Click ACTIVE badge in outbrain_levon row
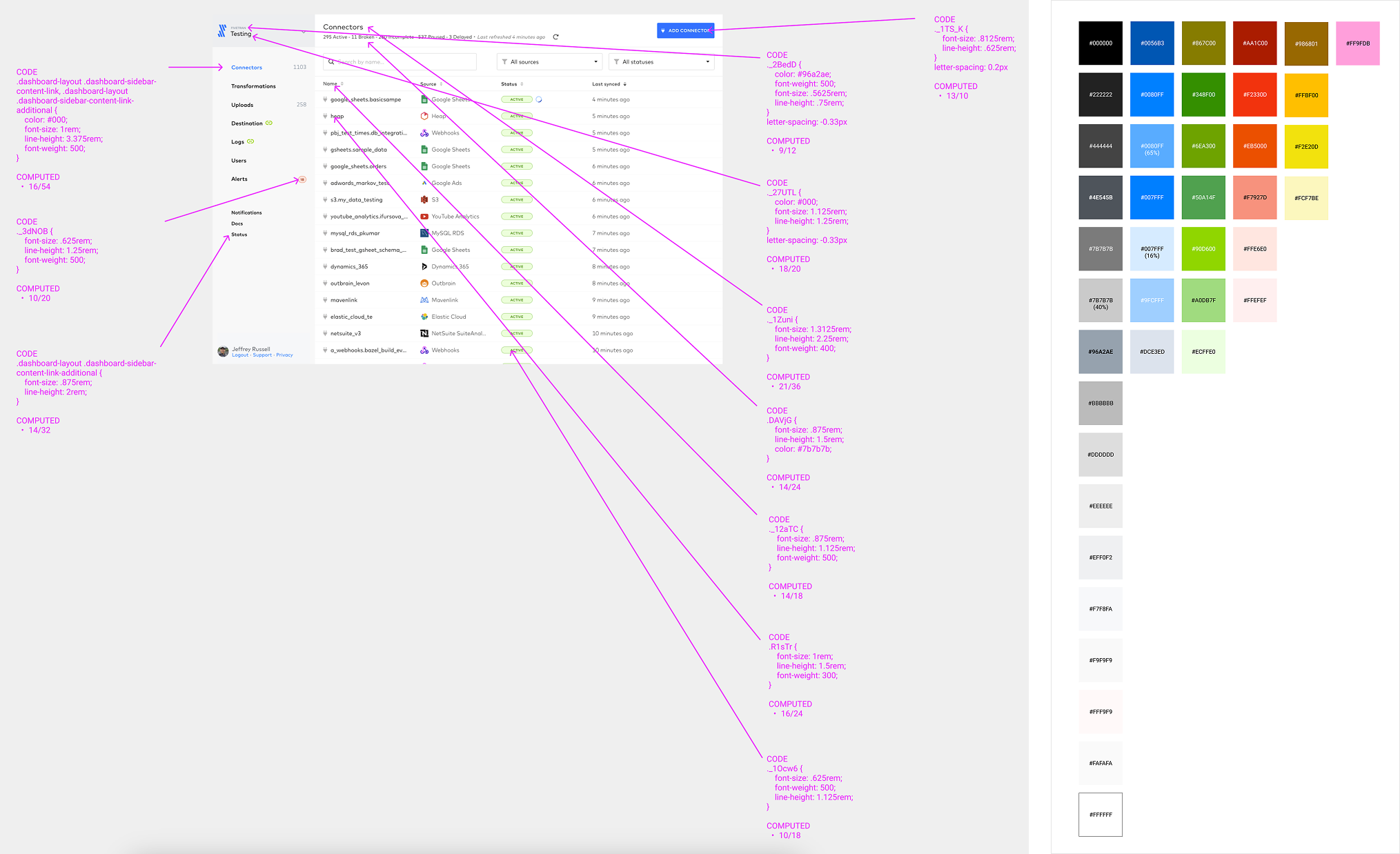Image resolution: width=1400 pixels, height=854 pixels. point(517,284)
